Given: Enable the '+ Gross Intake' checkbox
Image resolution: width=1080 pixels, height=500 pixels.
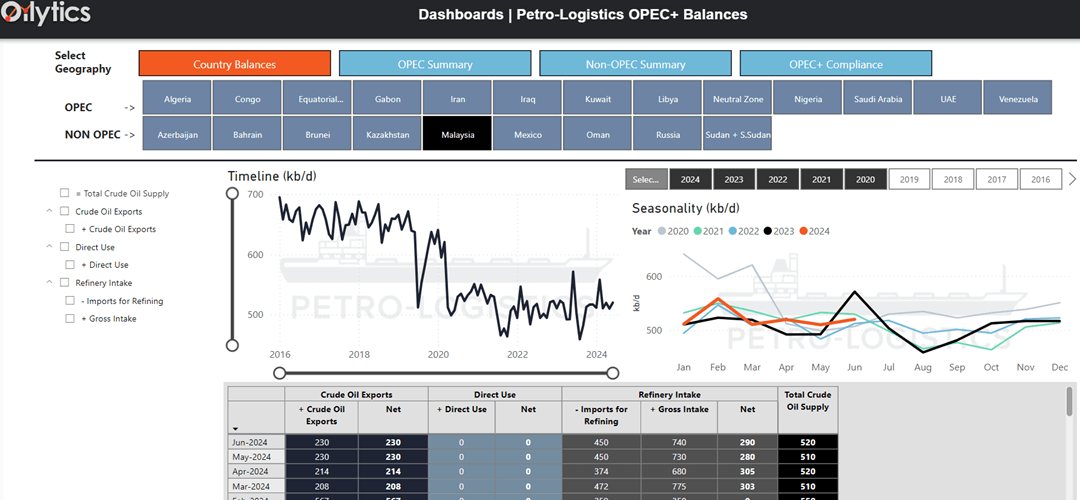Looking at the screenshot, I should tap(70, 318).
